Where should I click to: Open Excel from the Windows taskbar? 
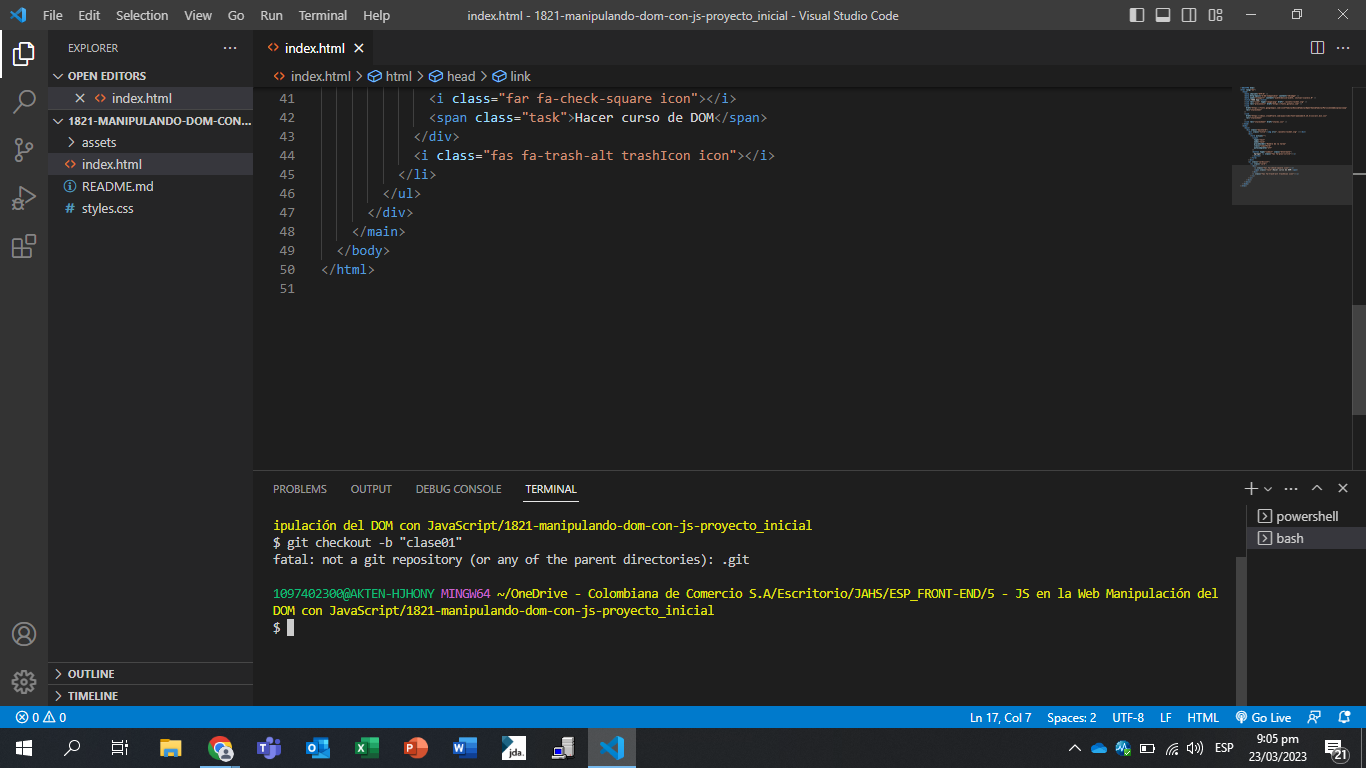click(x=367, y=747)
